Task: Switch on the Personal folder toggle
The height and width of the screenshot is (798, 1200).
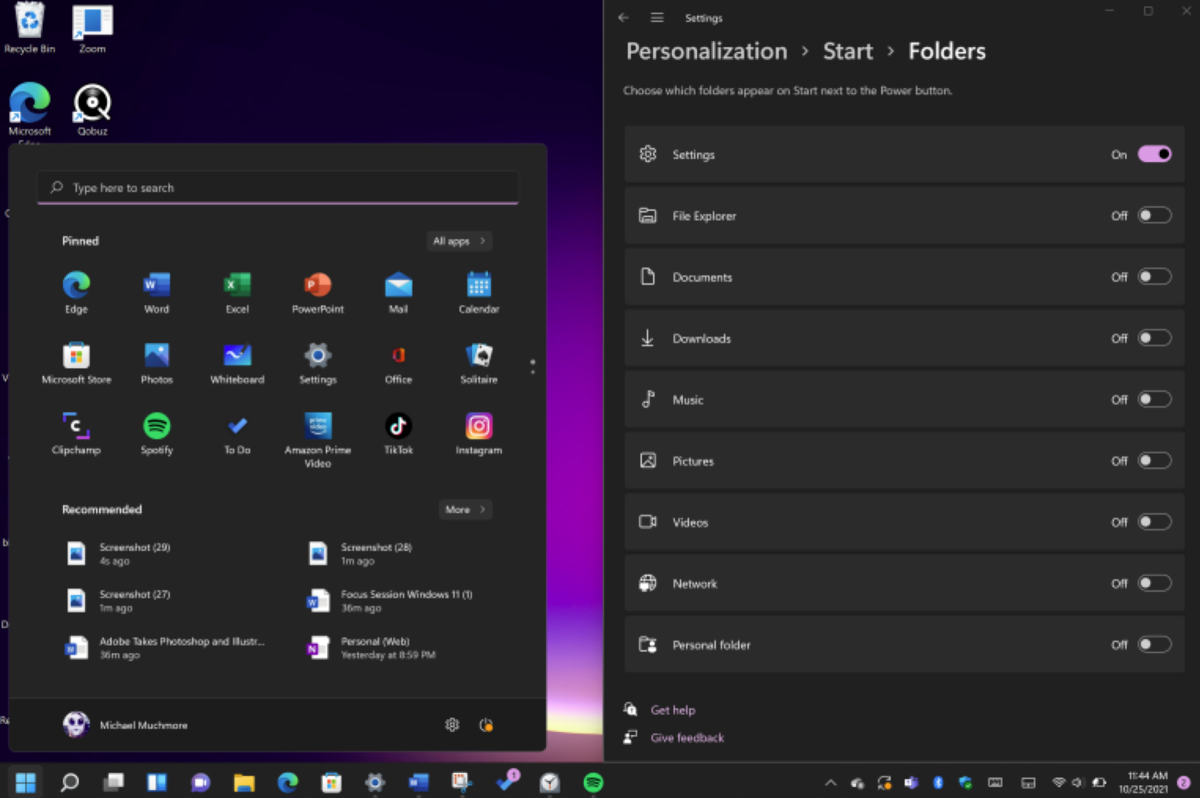Action: point(1155,644)
